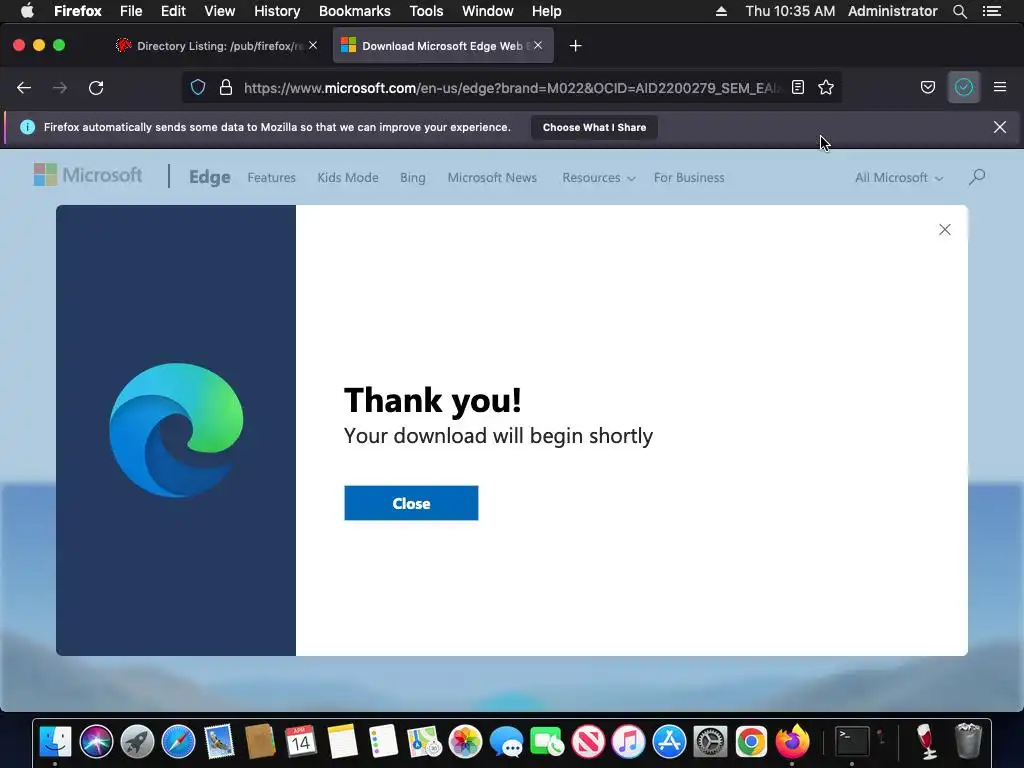Click the blue Close button
This screenshot has height=768, width=1024.
point(411,503)
